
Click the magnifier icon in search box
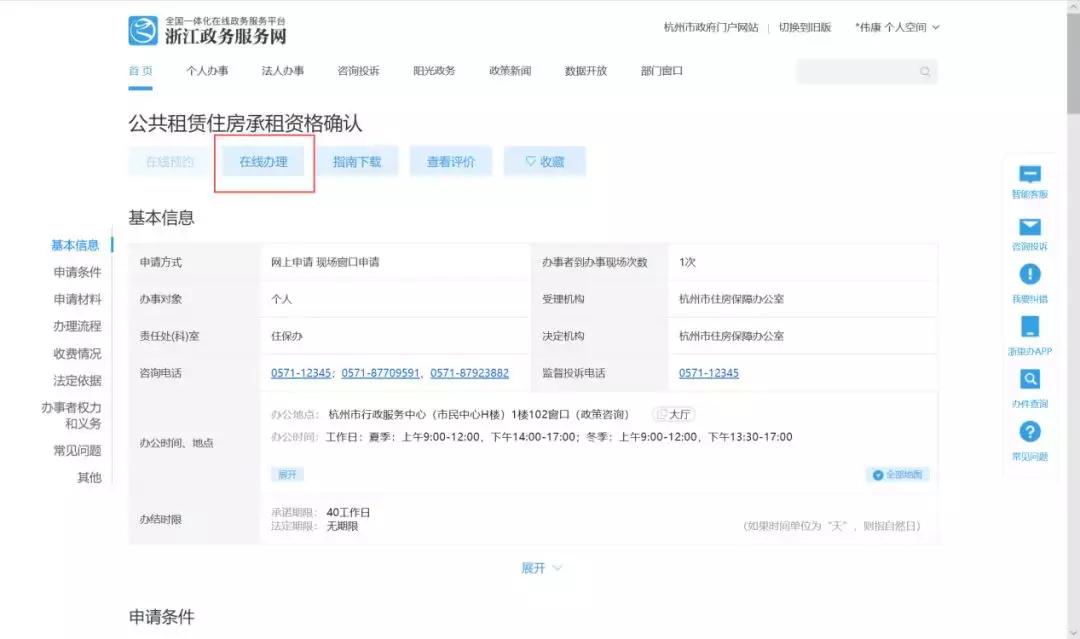point(922,71)
